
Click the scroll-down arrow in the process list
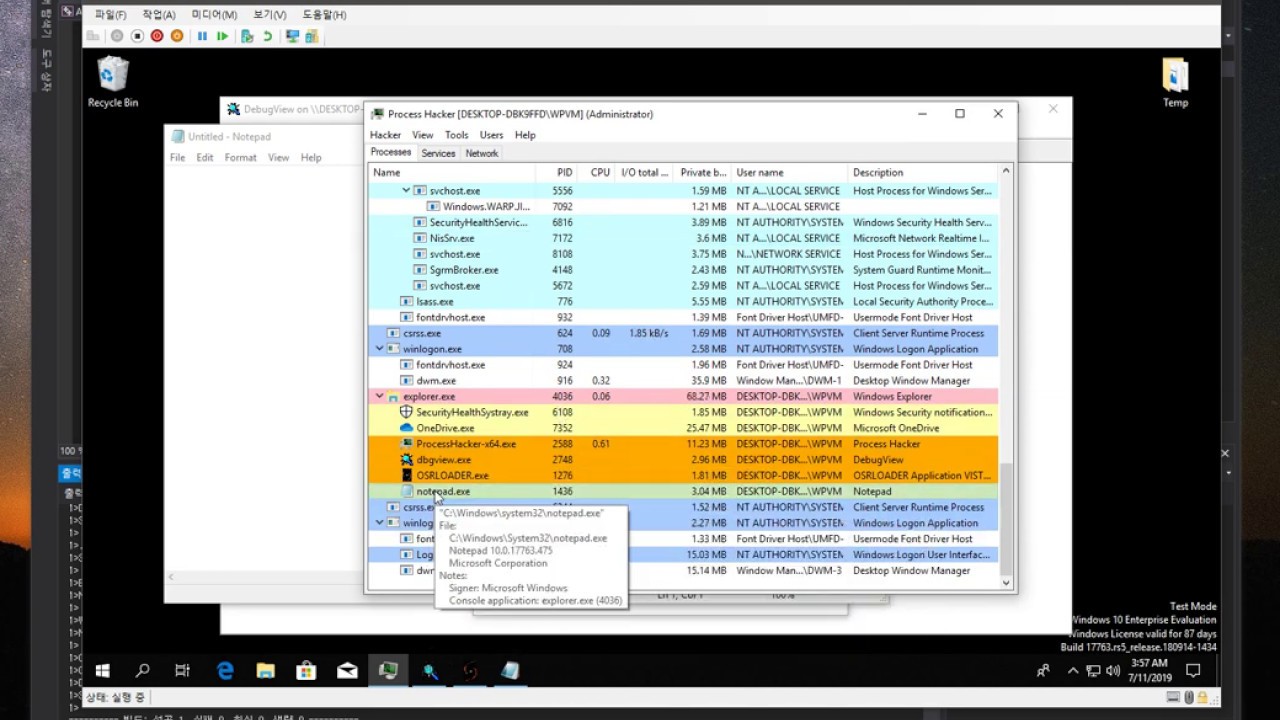tap(1006, 581)
